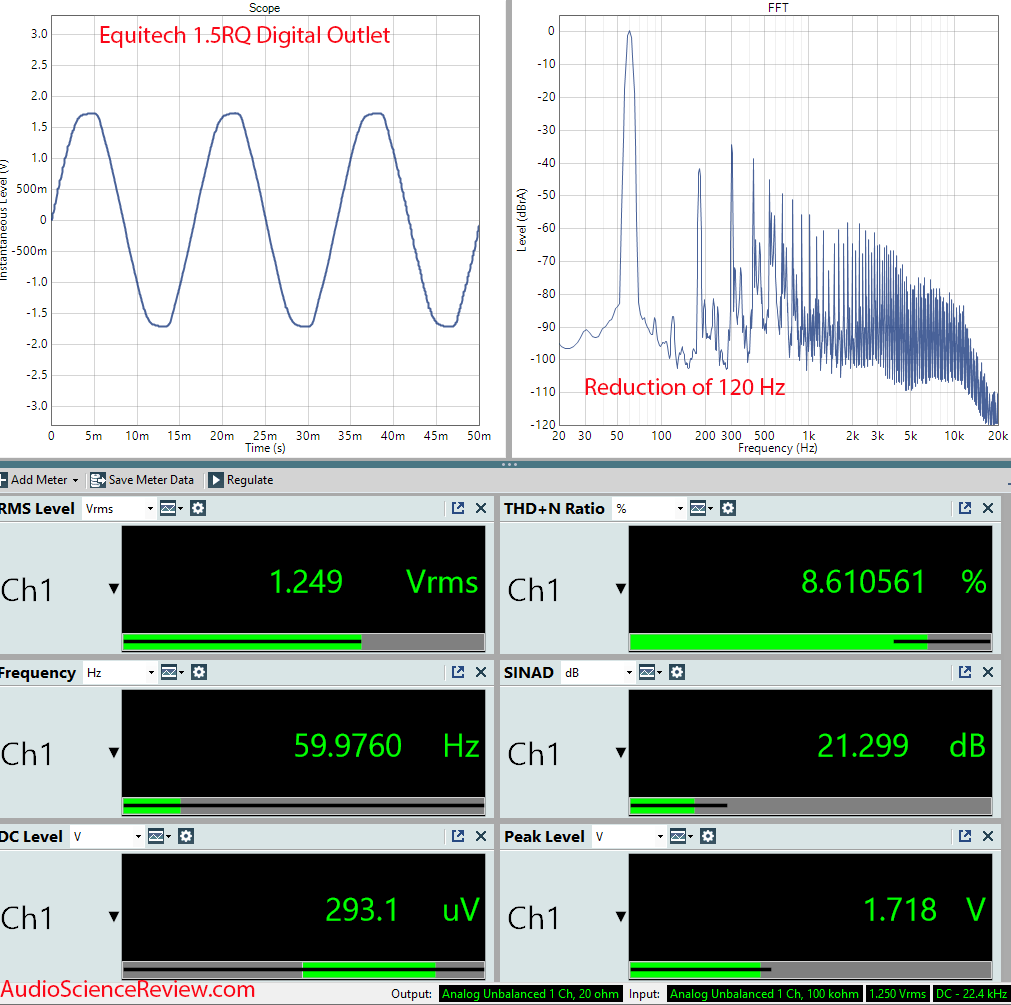The width and height of the screenshot is (1011, 1005).
Task: Click the 293.1 uV reading
Action: (x=402, y=910)
